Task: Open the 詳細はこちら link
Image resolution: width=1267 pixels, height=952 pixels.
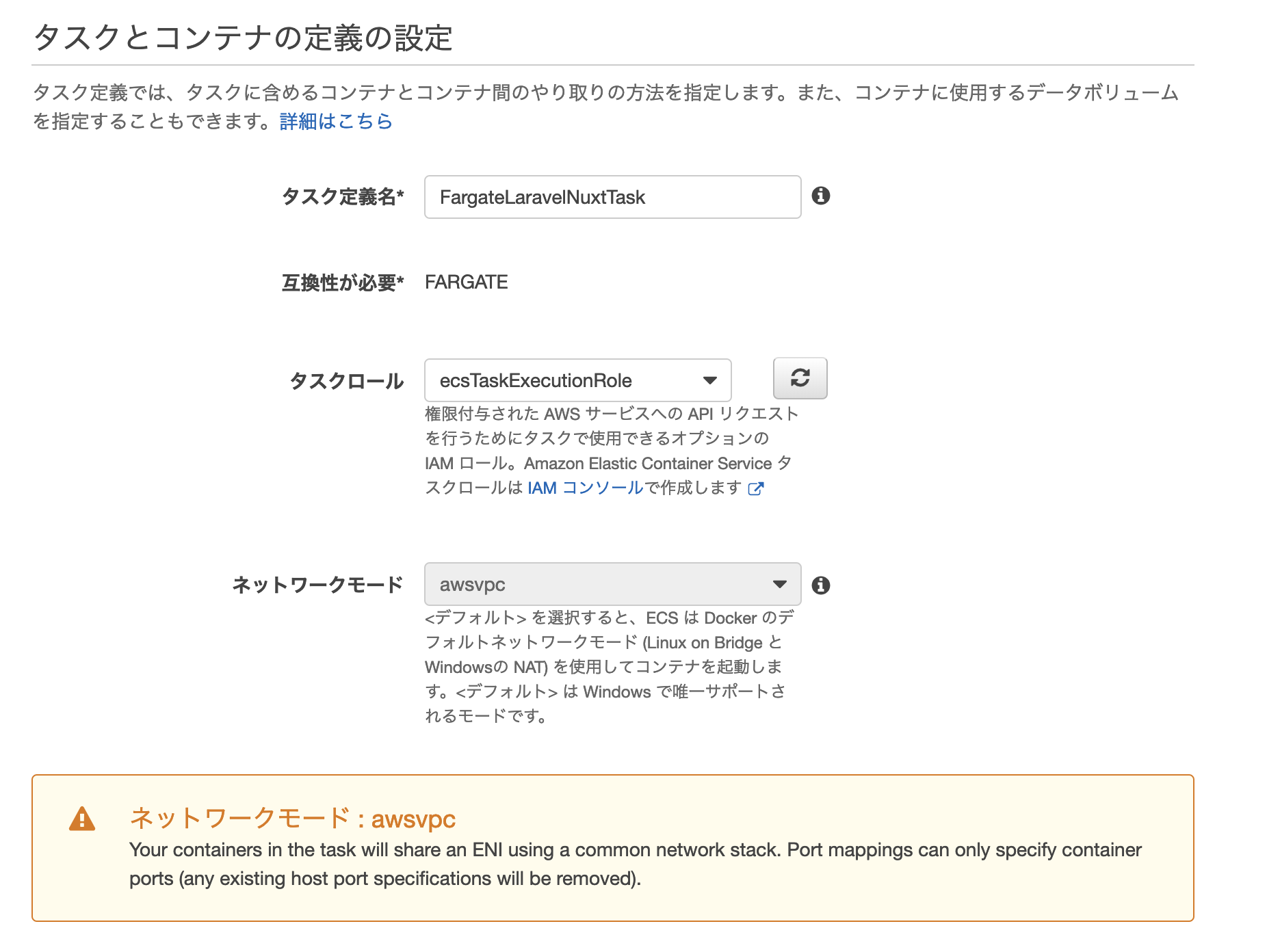Action: coord(336,121)
